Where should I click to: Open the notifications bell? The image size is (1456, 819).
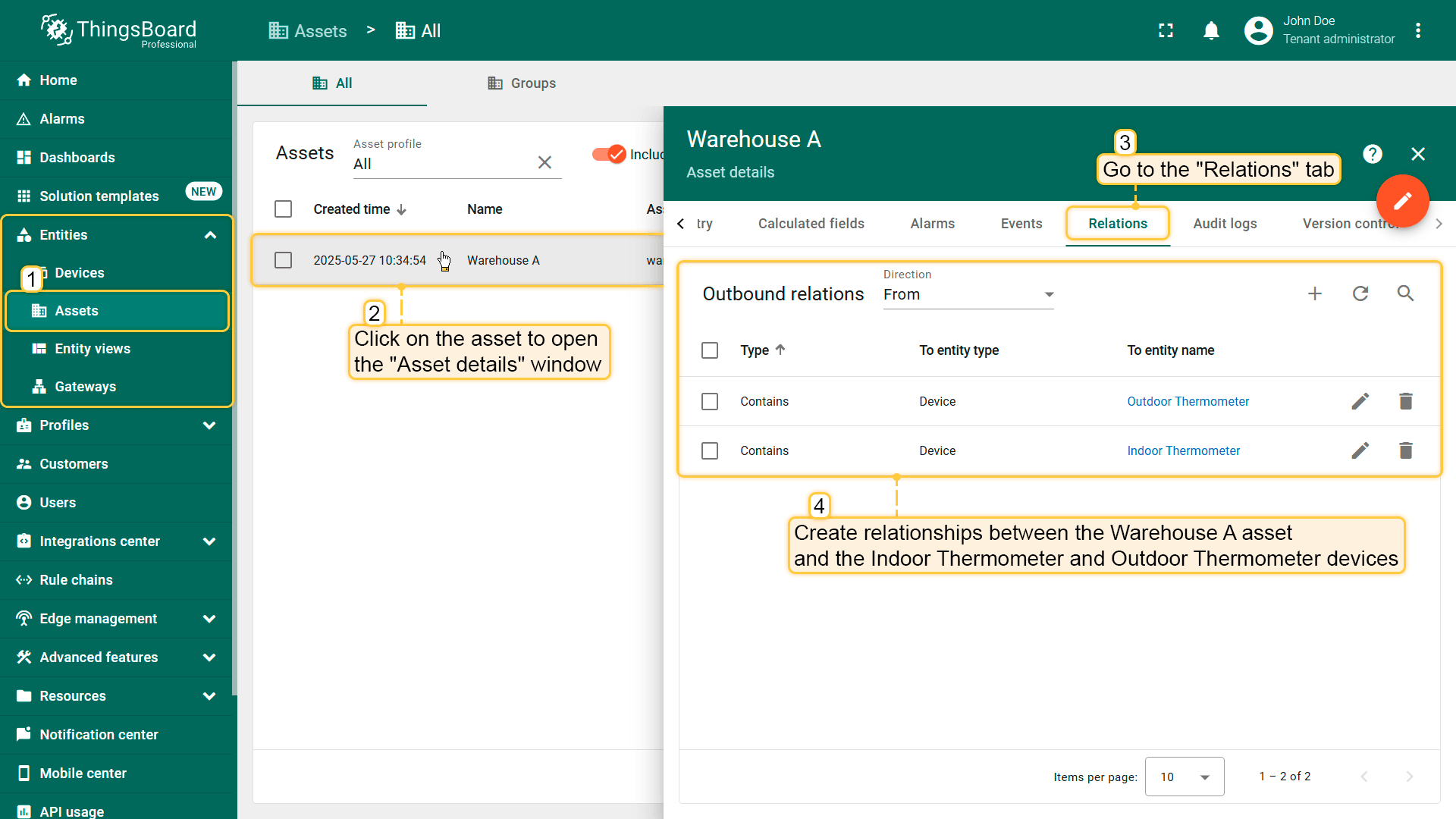1211,30
